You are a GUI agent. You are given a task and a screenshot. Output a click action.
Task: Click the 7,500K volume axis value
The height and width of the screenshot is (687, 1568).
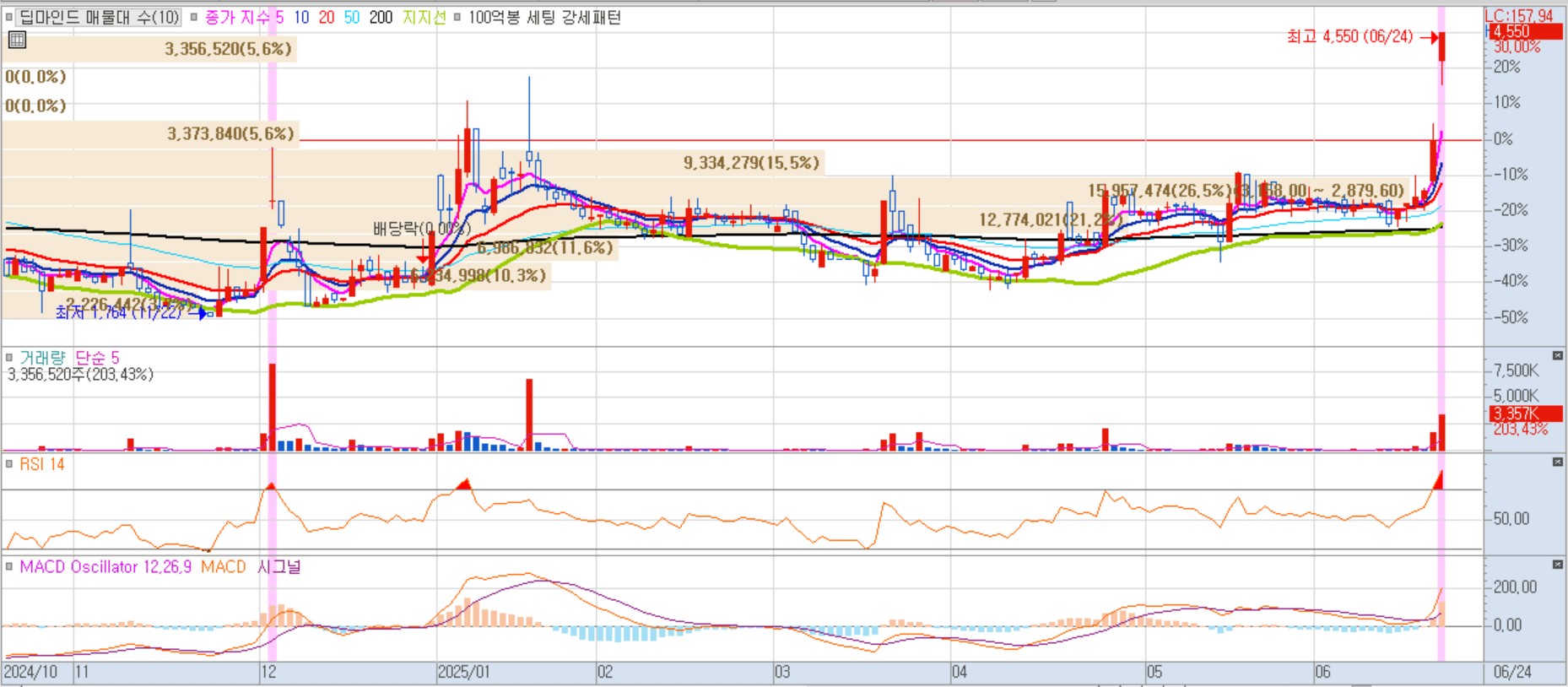tap(1517, 371)
